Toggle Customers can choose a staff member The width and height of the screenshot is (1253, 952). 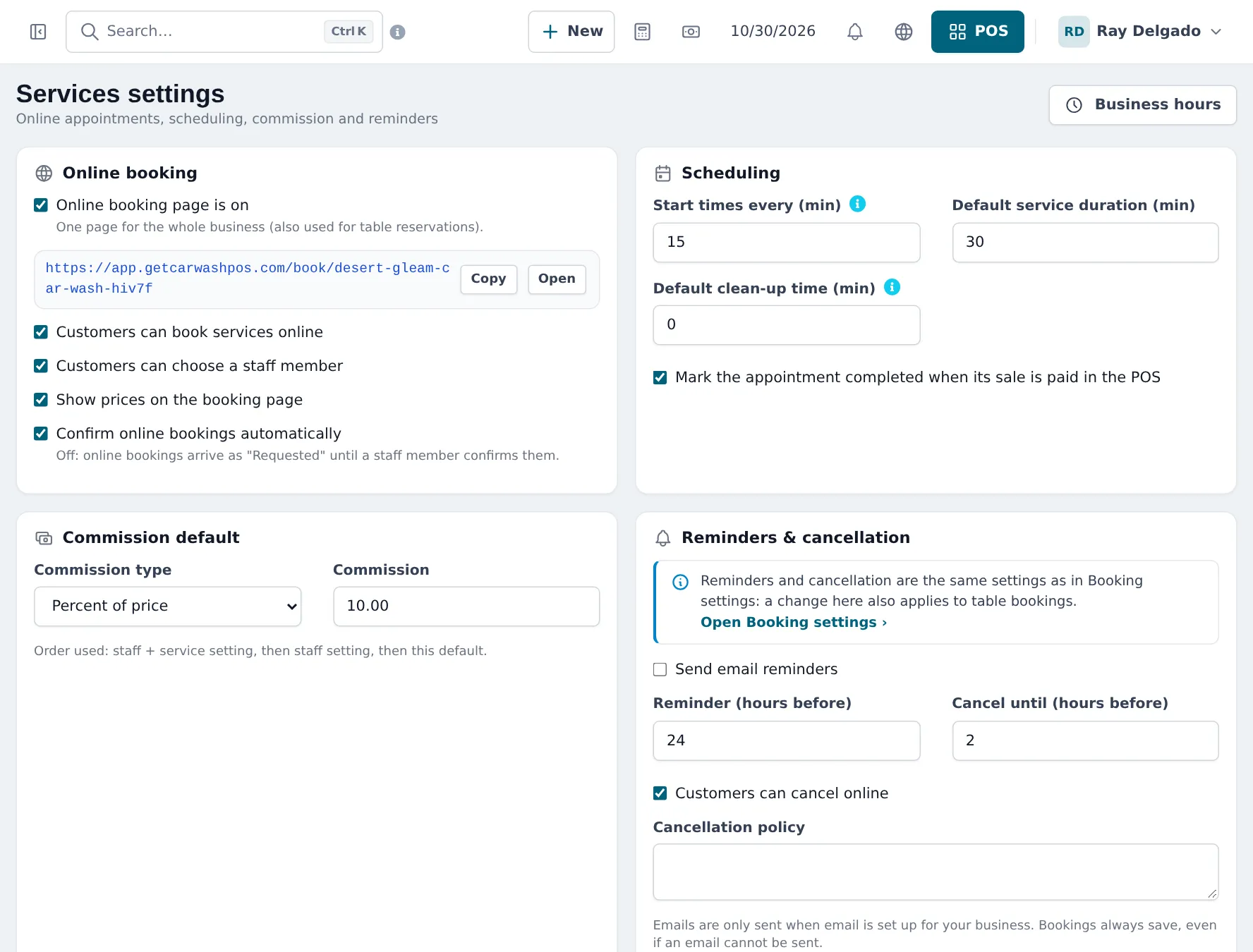[x=41, y=366]
